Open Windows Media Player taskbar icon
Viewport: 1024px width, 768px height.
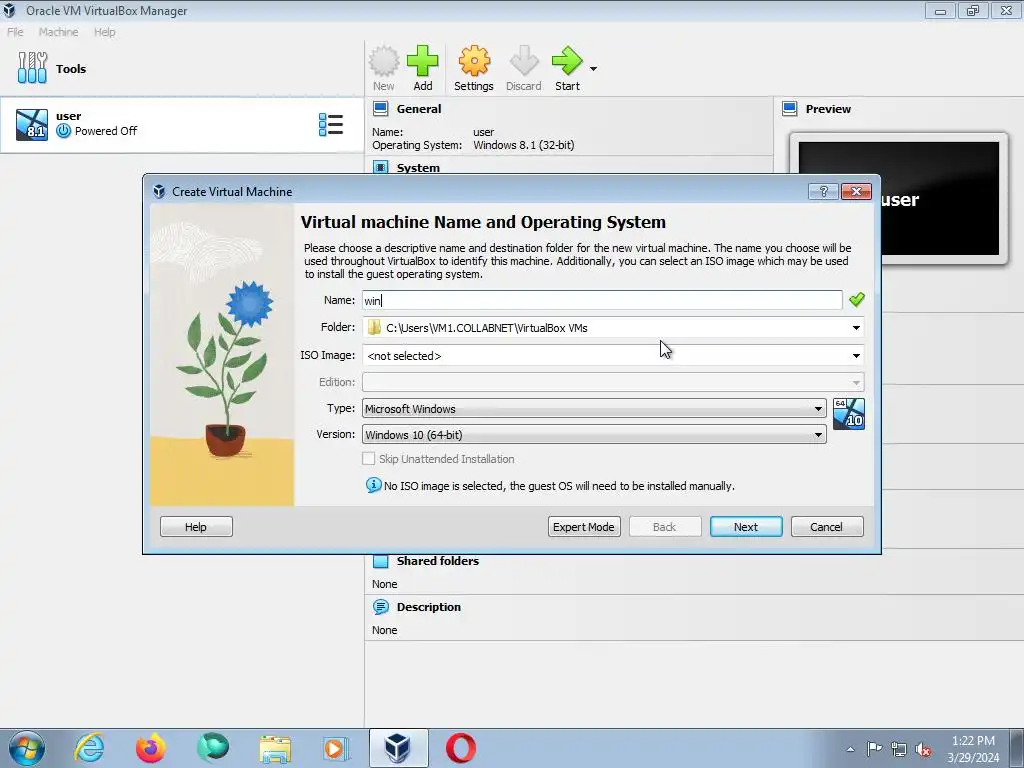tap(336, 748)
